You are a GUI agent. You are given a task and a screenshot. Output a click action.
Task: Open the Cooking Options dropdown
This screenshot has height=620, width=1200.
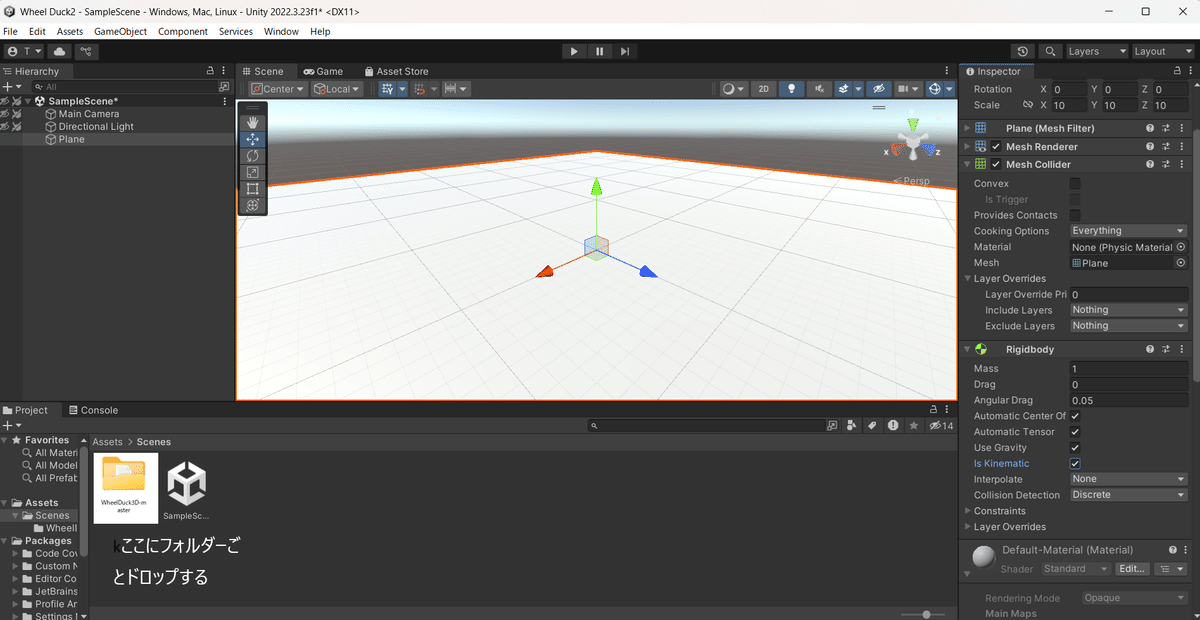click(x=1129, y=231)
